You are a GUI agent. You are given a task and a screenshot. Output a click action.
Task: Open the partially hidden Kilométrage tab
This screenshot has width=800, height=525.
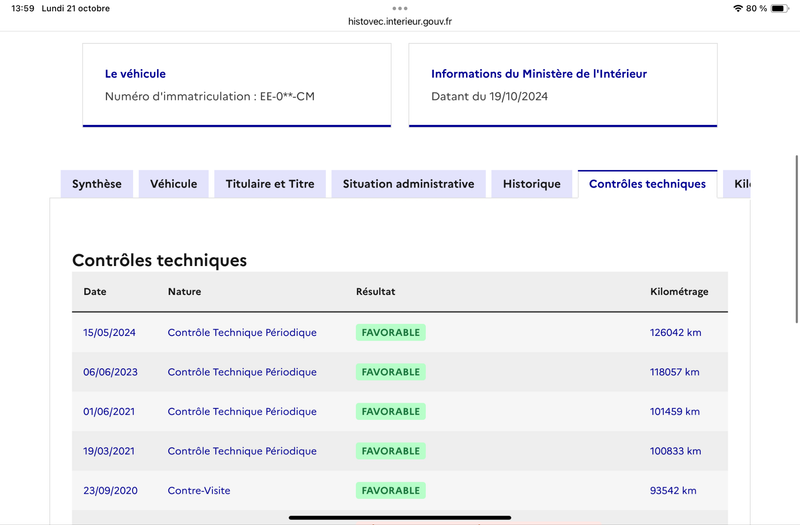[737, 184]
